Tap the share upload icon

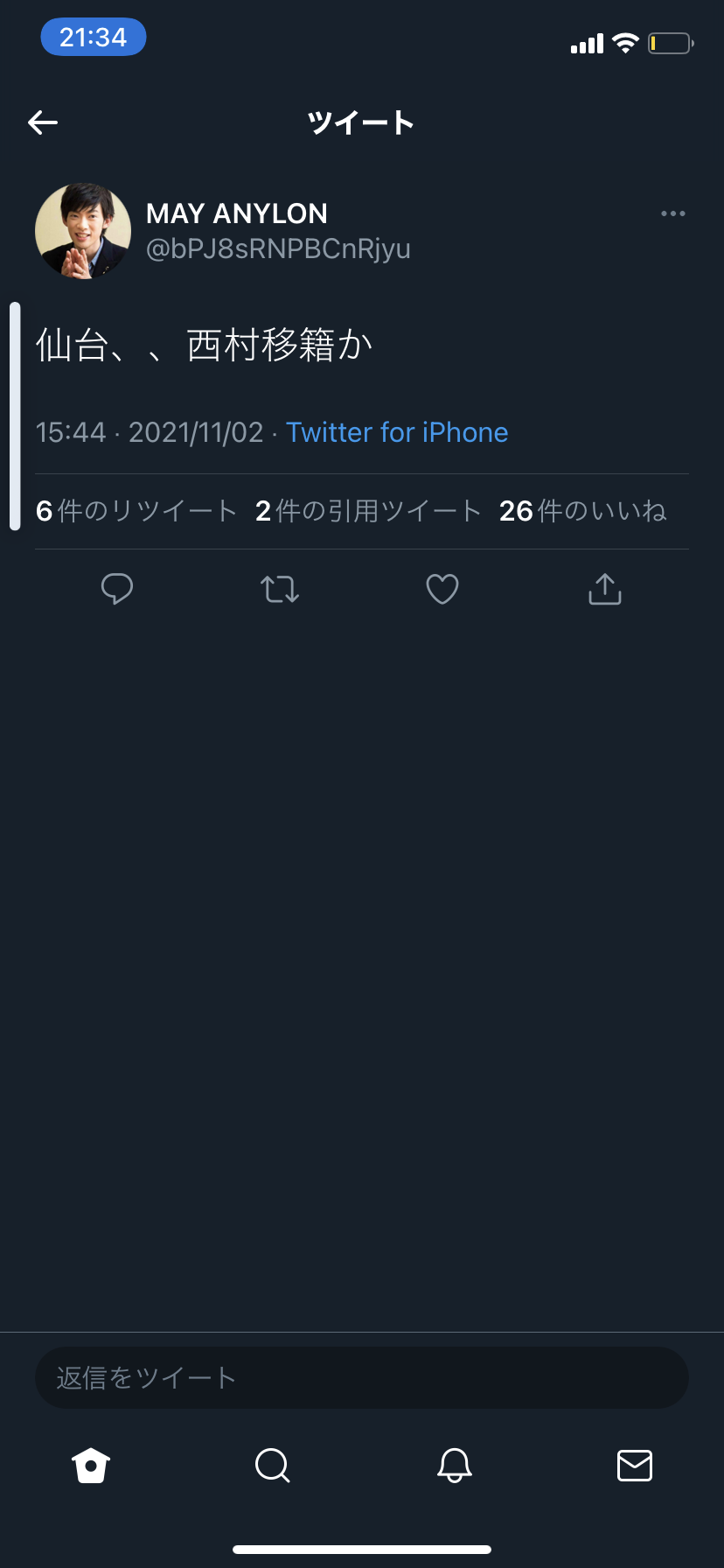(x=605, y=589)
